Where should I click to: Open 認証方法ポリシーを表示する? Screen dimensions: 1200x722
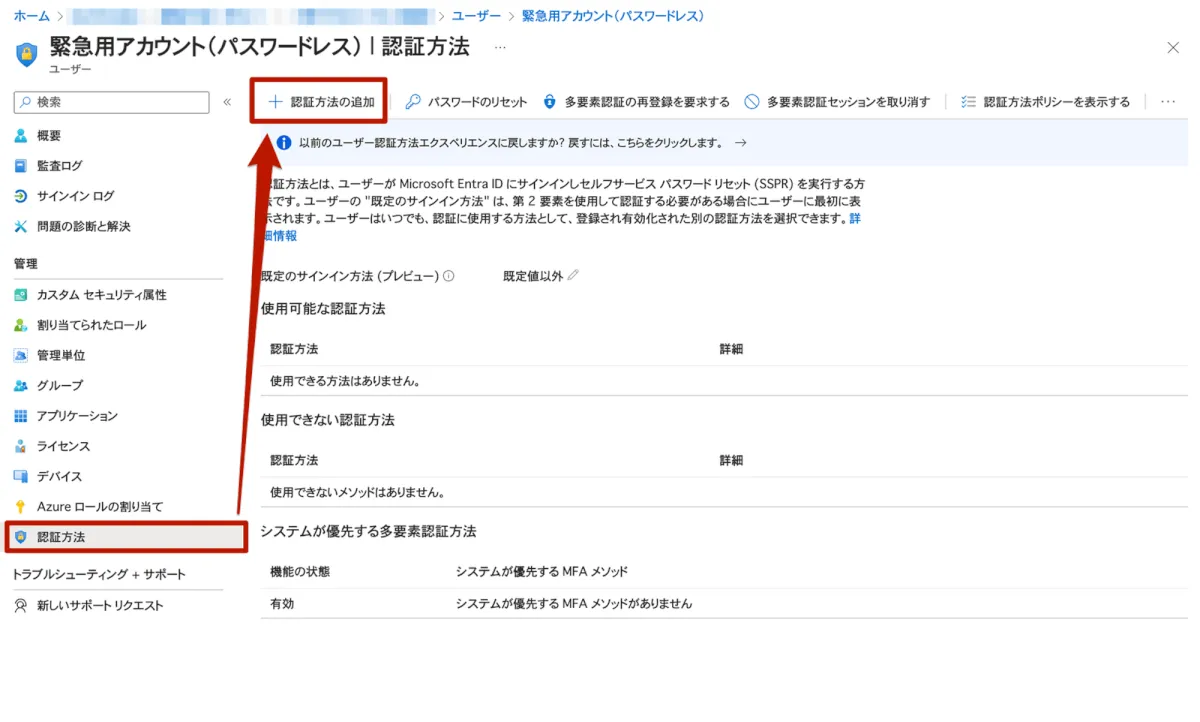[x=1045, y=102]
